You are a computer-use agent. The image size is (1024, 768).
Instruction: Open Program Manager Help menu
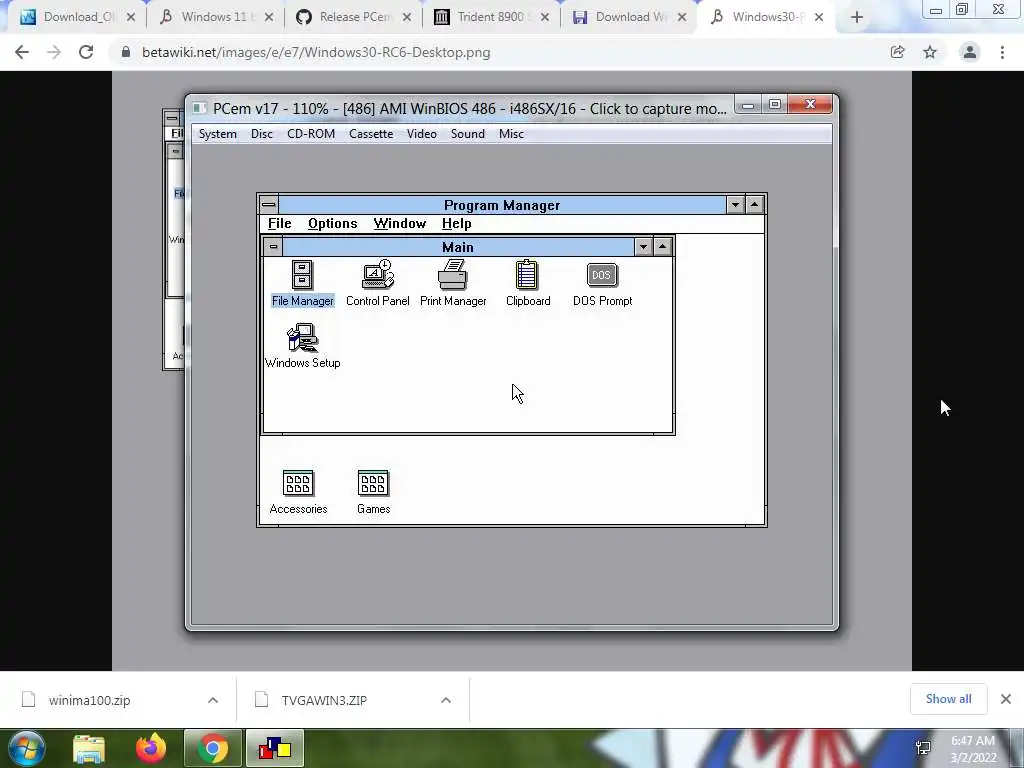(x=456, y=223)
